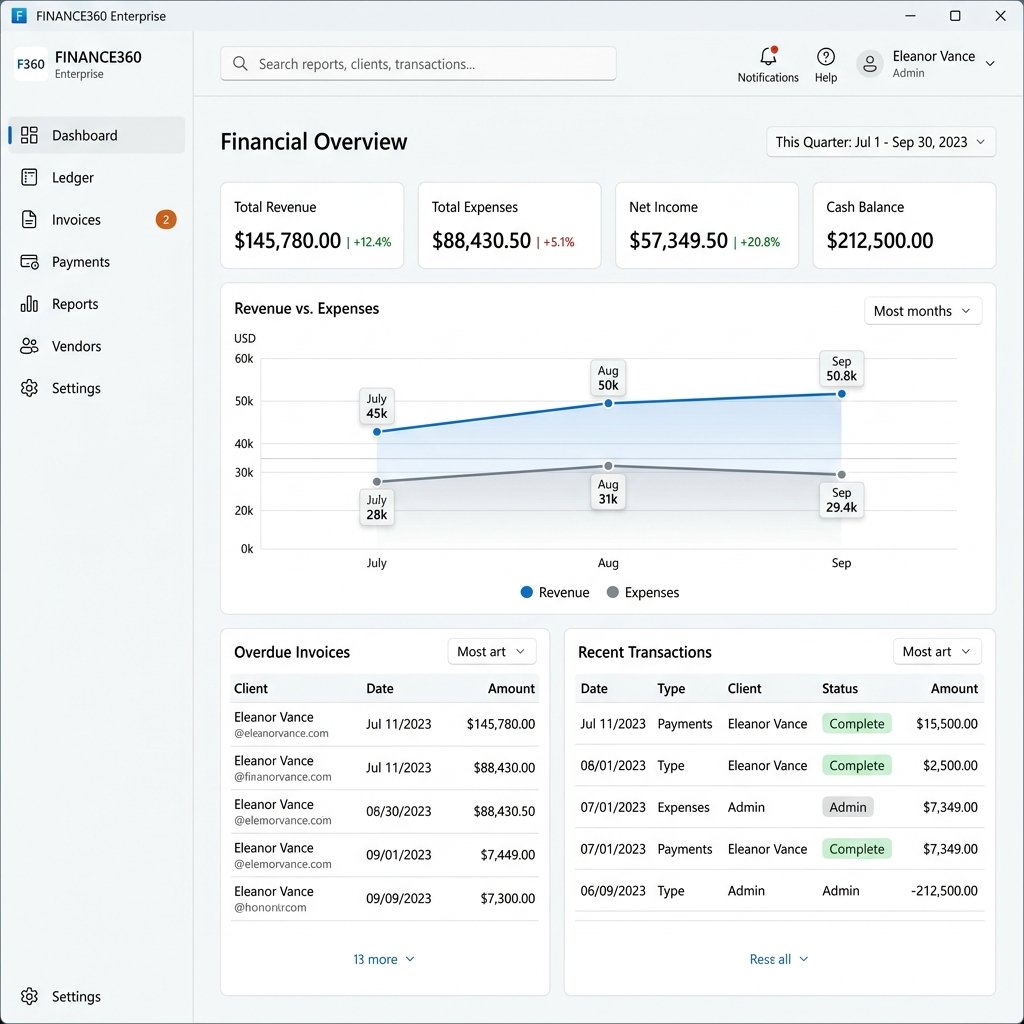Click the F360 logo badge
The image size is (1024, 1024).
tap(30, 64)
